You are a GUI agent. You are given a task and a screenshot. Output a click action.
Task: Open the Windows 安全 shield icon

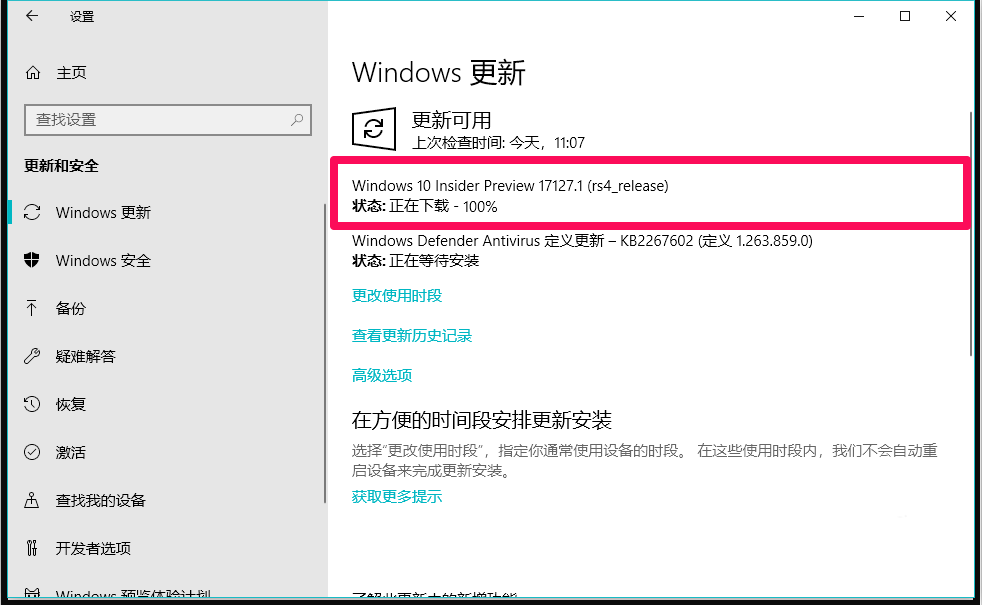coord(32,260)
